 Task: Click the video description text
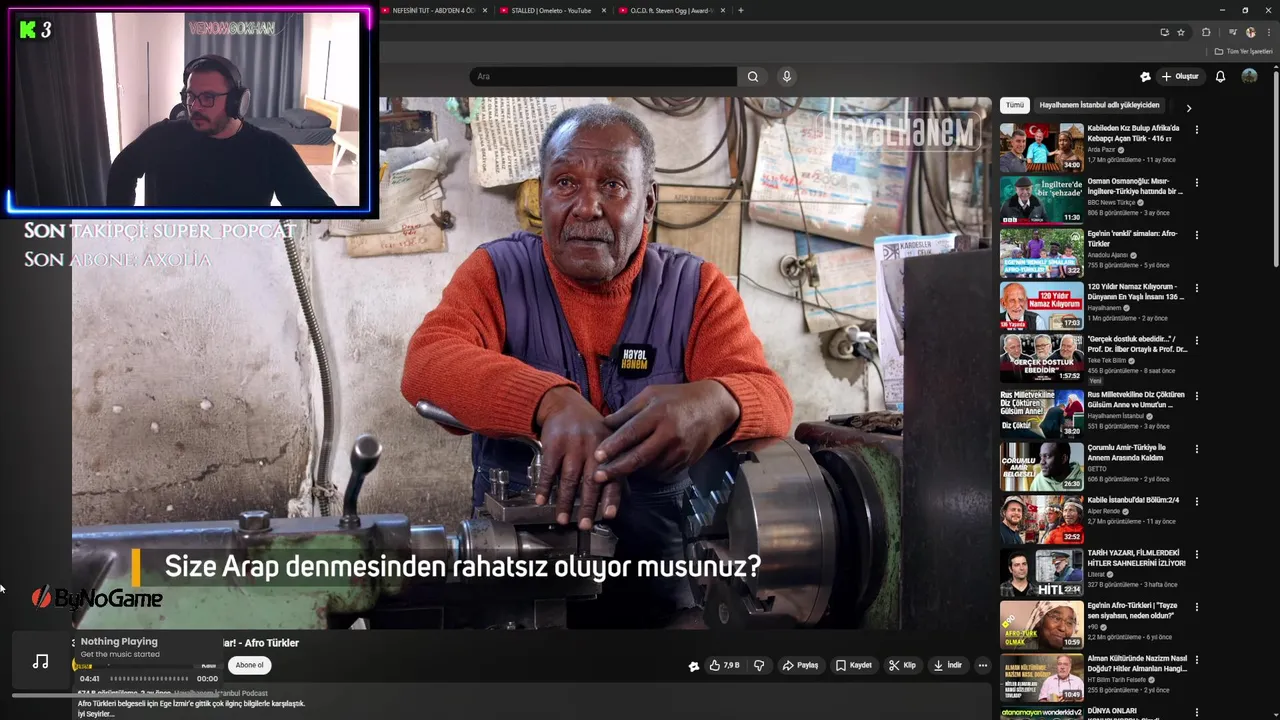(192, 708)
